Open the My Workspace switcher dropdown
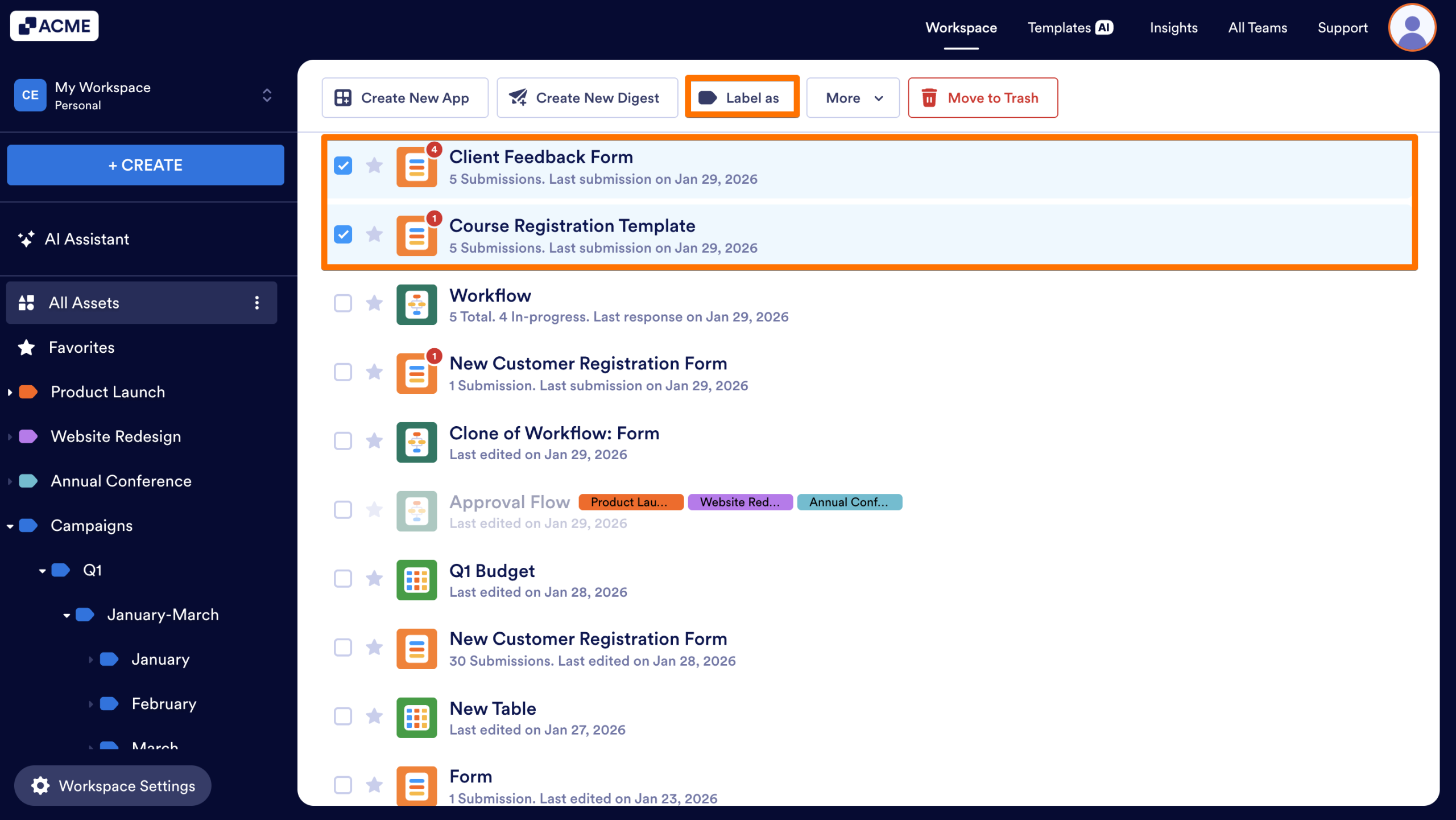This screenshot has width=1456, height=820. (267, 95)
